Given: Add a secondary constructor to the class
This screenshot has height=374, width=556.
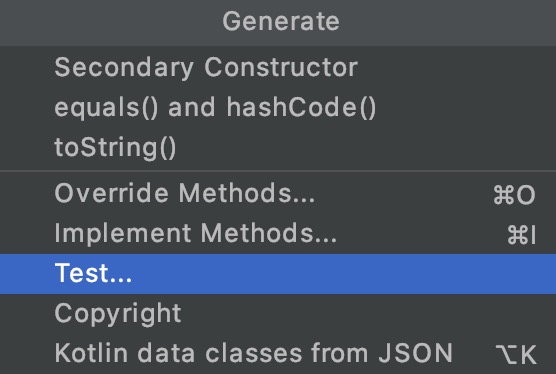Looking at the screenshot, I should point(278,67).
